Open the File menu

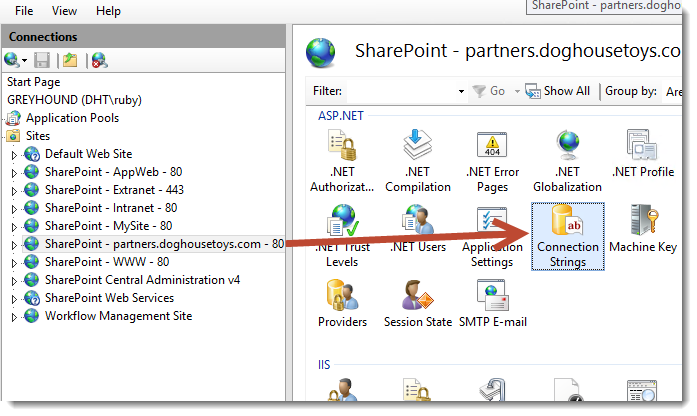pos(24,11)
